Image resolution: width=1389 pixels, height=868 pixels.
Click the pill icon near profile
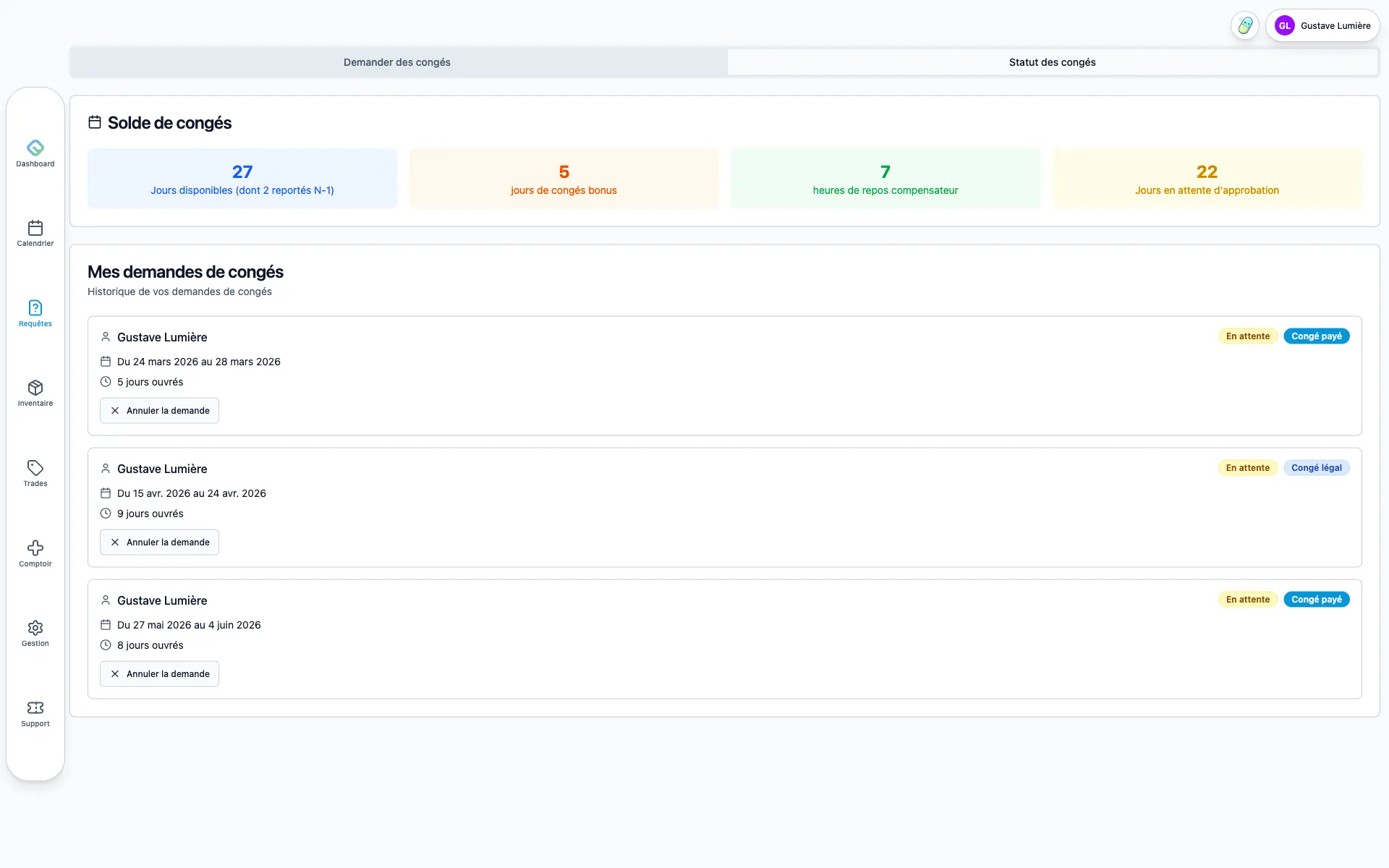coord(1244,25)
